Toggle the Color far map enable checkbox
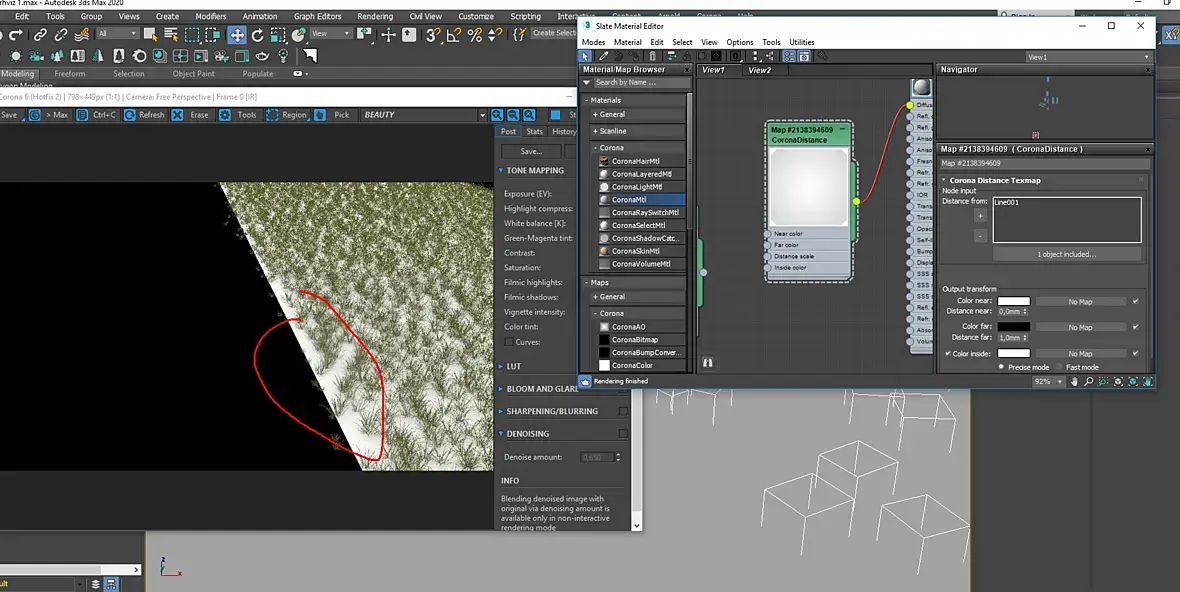 [1136, 327]
